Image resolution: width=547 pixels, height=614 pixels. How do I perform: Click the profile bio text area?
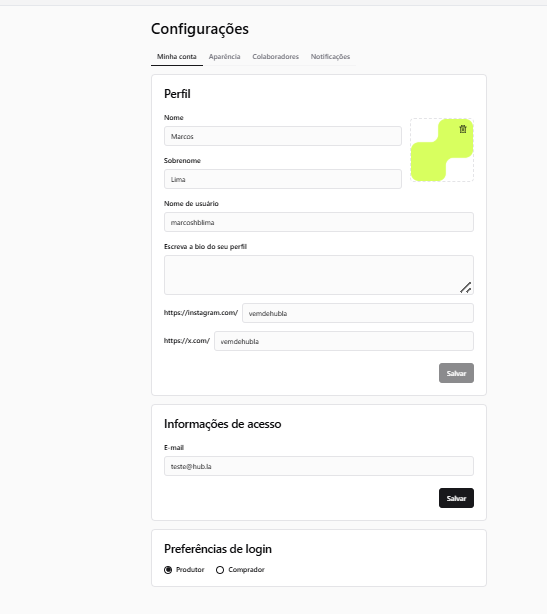319,275
